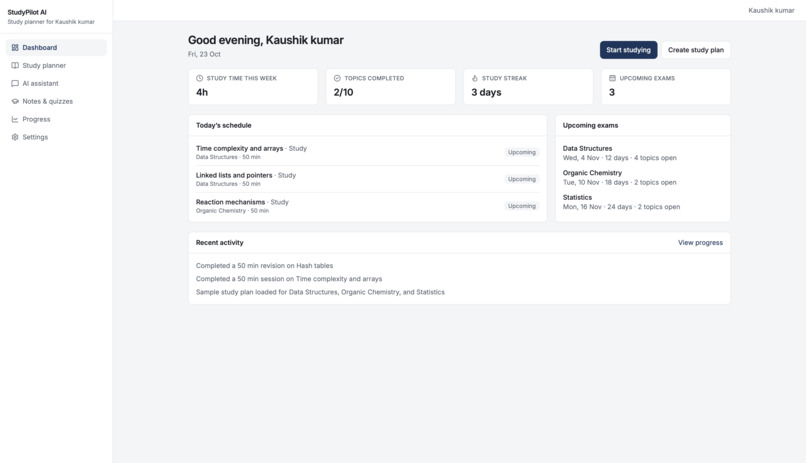Image resolution: width=806 pixels, height=463 pixels.
Task: Follow the View progress link
Action: pos(700,243)
